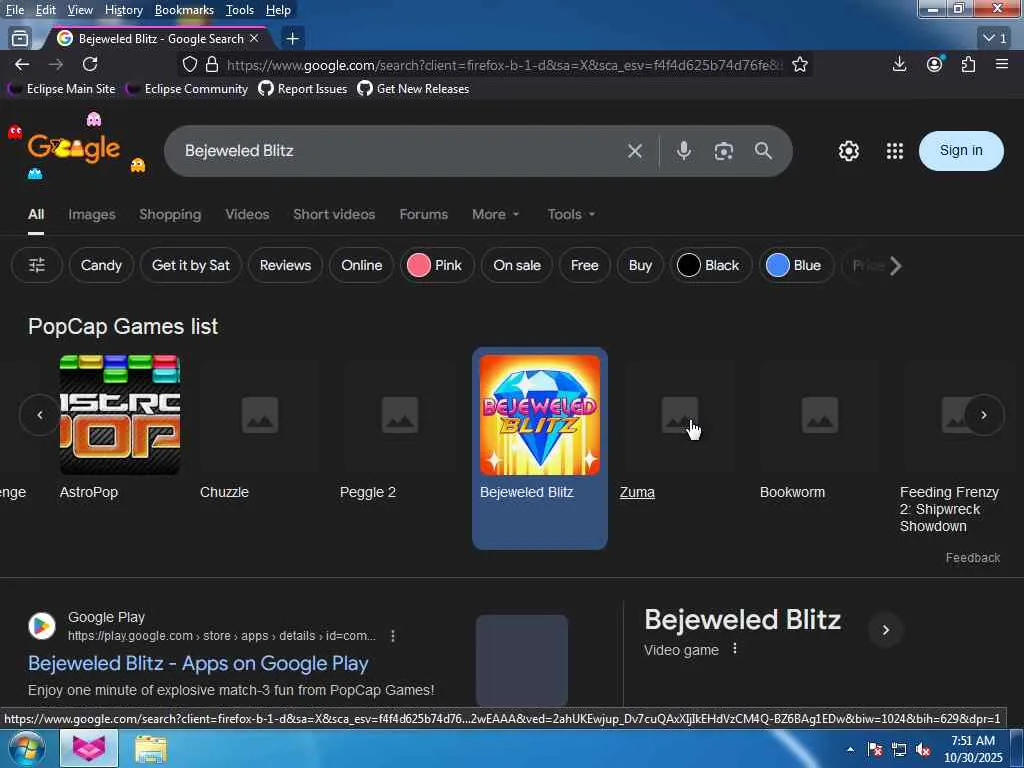
Task: Open the Extensions puzzle icon
Action: 968,64
